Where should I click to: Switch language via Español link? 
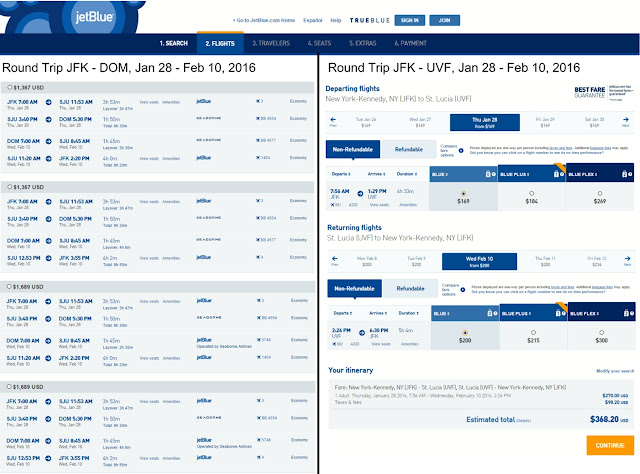[313, 20]
